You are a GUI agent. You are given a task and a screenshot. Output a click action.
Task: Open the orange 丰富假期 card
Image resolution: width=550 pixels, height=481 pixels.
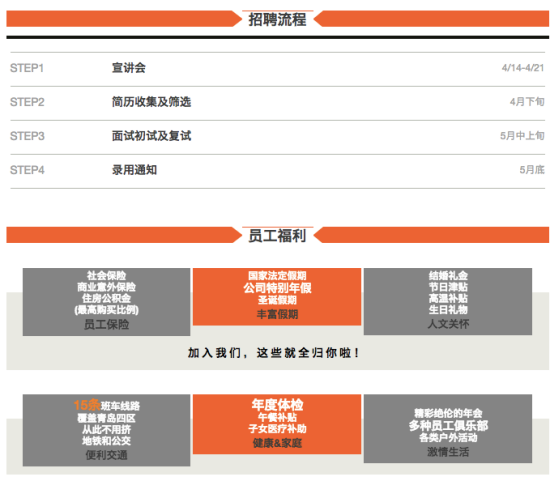[277, 297]
